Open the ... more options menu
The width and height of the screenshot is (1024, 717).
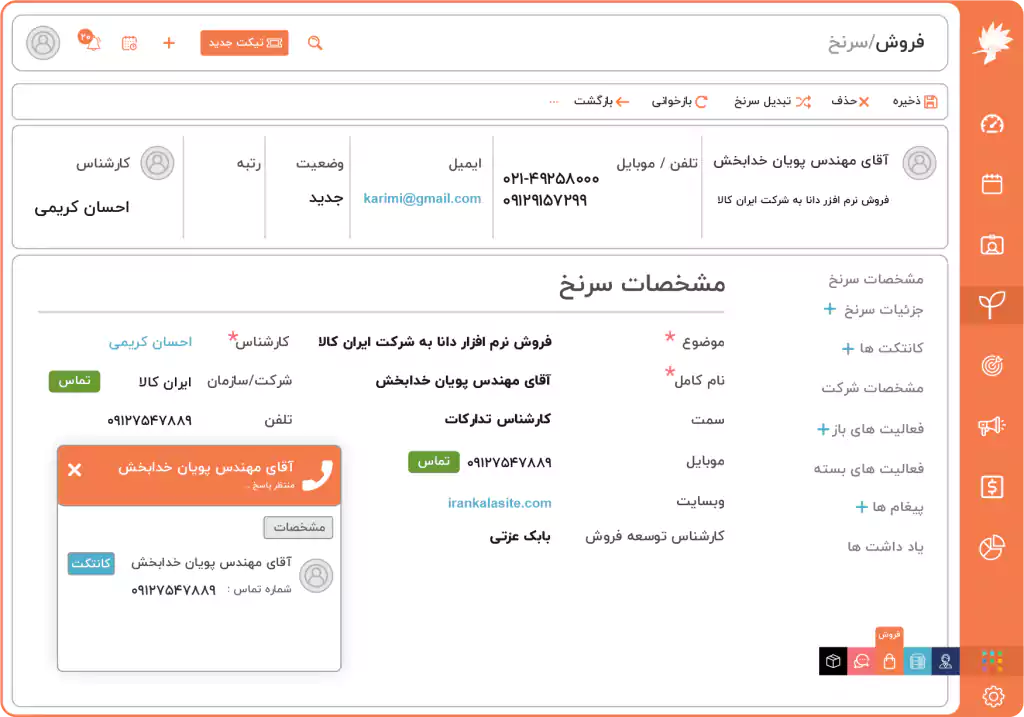555,100
